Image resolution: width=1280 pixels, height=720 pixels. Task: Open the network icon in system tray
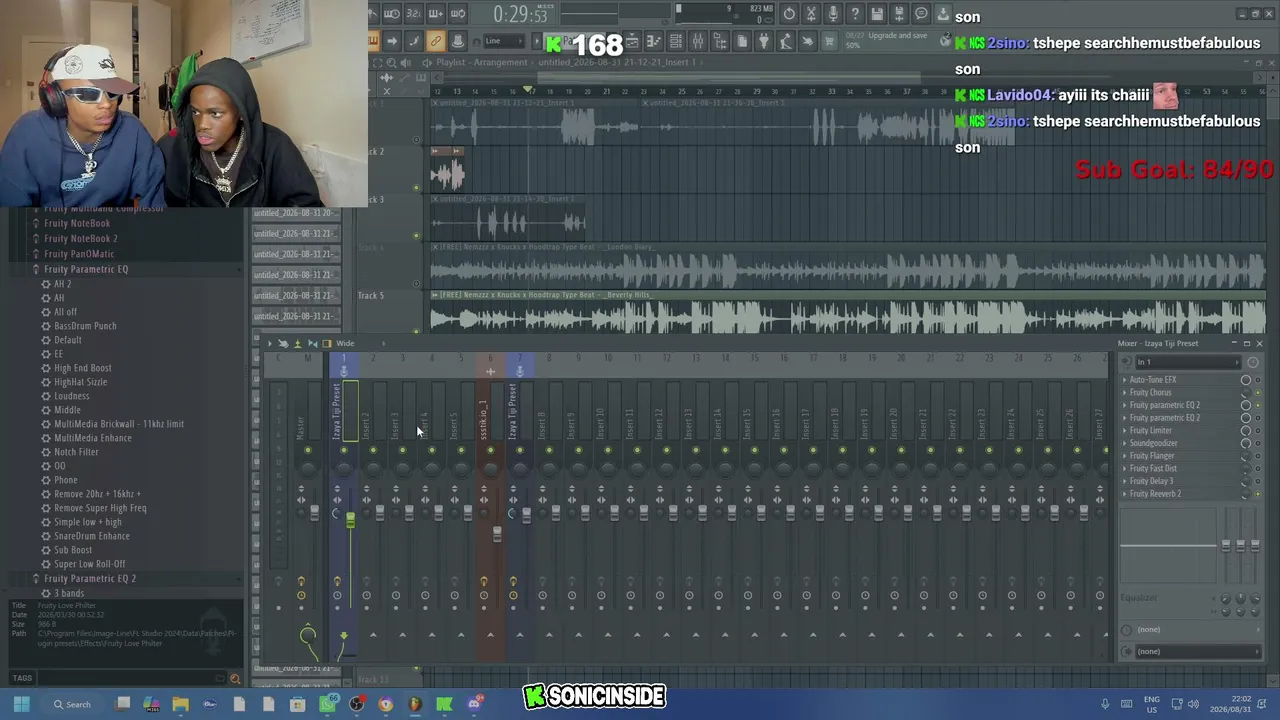coord(1177,704)
